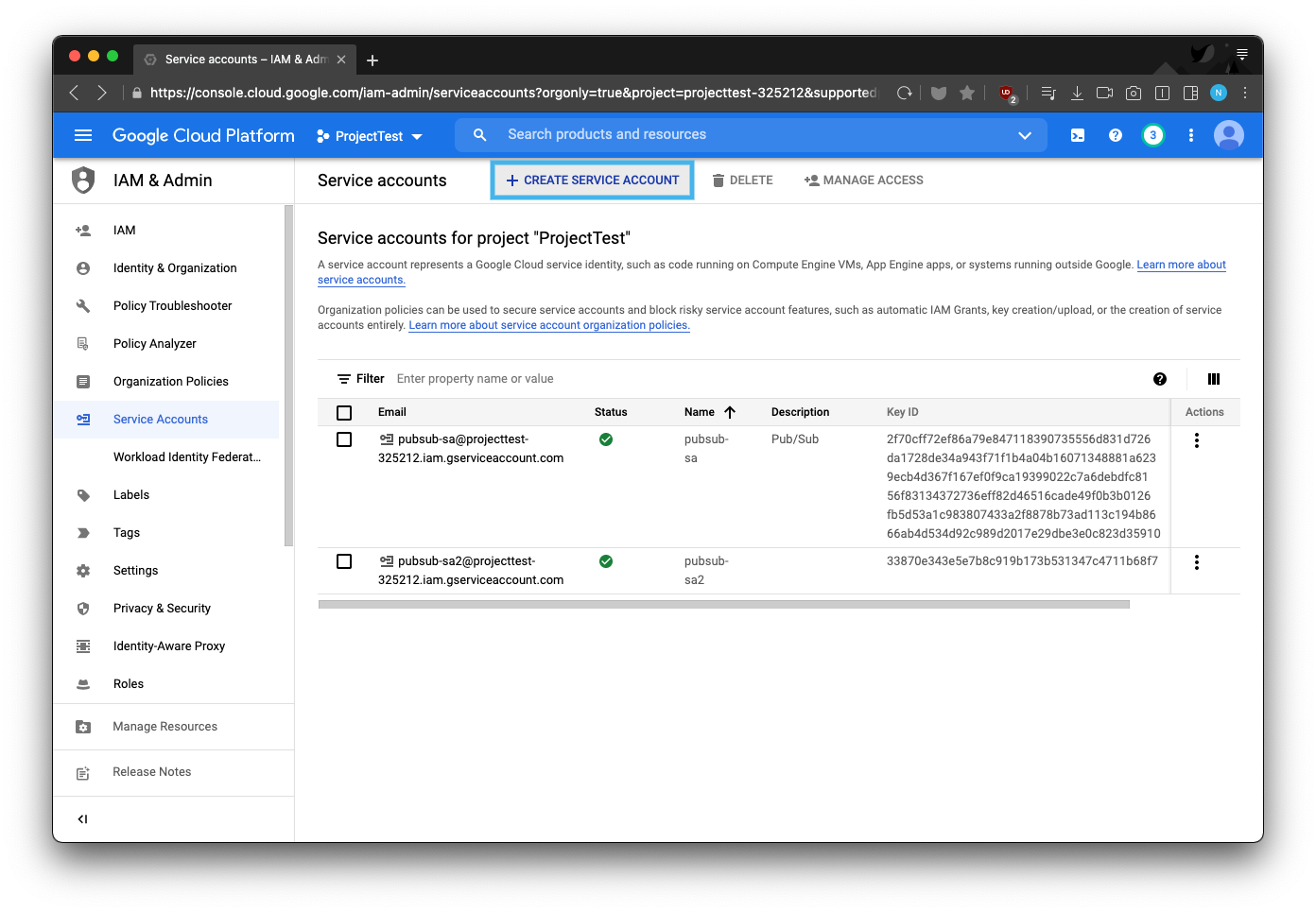
Task: Click the search magnifier icon
Action: (x=480, y=135)
